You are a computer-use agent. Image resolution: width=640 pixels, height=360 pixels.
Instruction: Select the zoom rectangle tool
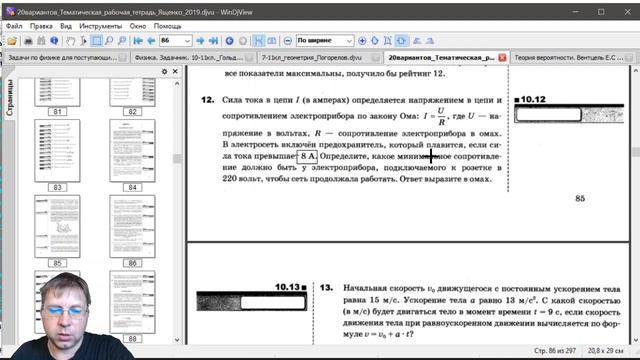click(x=122, y=41)
